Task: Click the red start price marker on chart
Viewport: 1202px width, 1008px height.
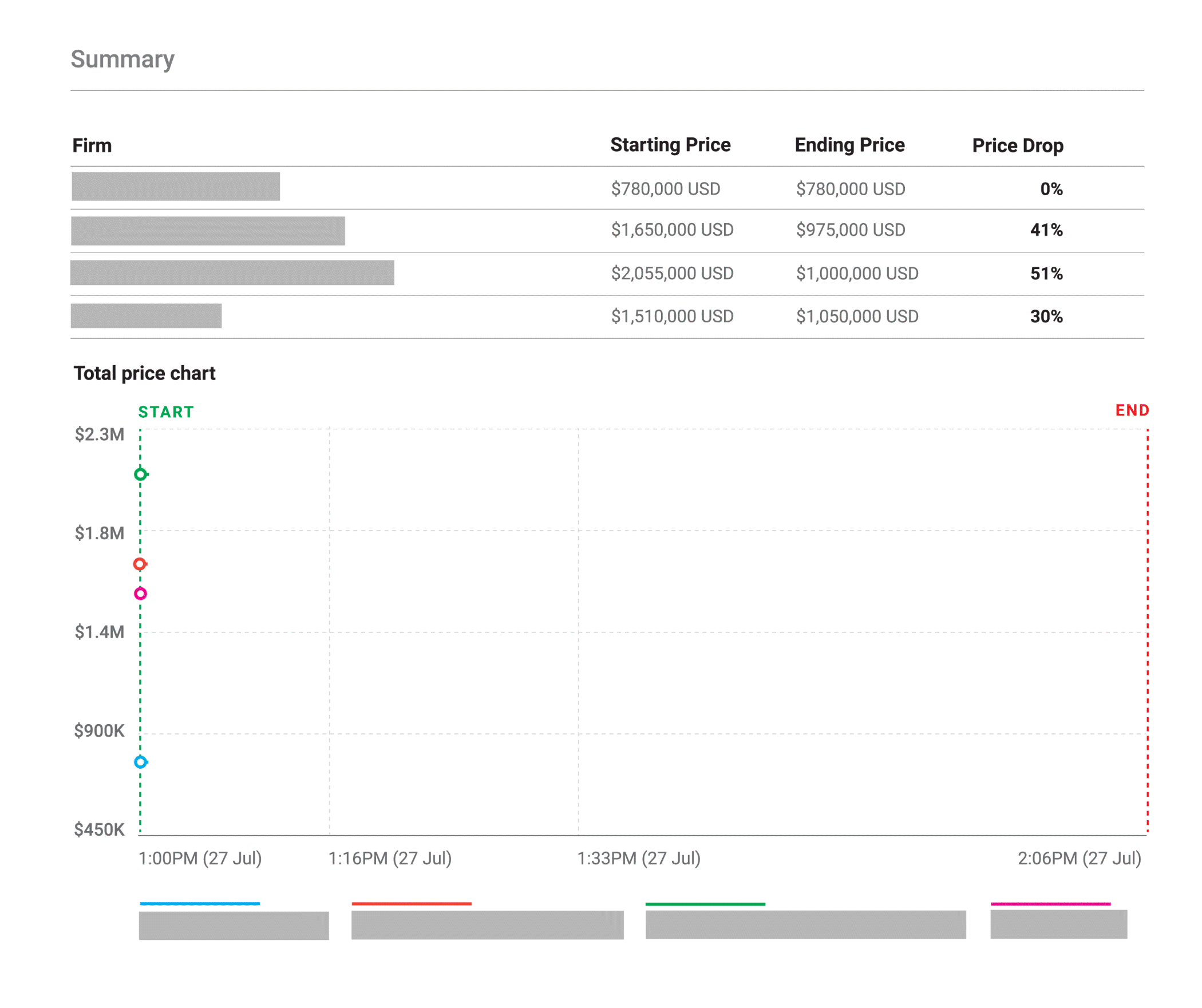Action: pyautogui.click(x=140, y=565)
